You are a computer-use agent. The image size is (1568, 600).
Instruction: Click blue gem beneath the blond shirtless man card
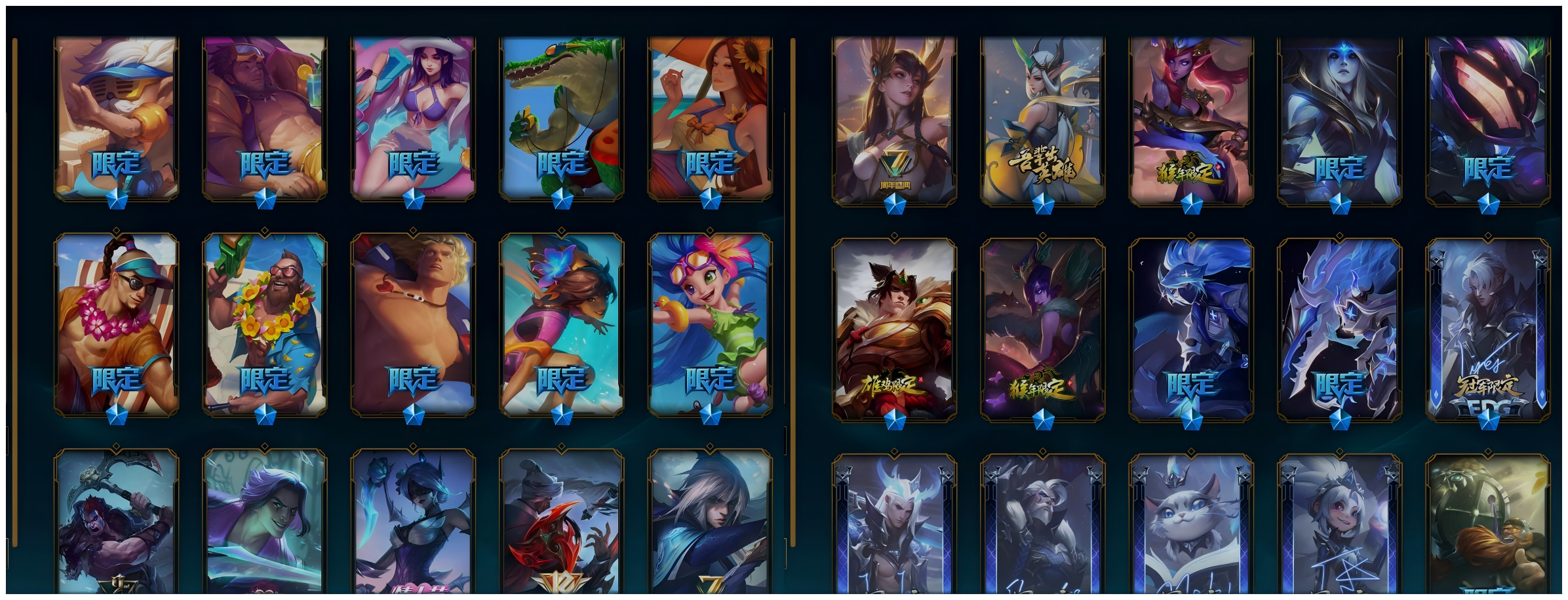coord(413,414)
